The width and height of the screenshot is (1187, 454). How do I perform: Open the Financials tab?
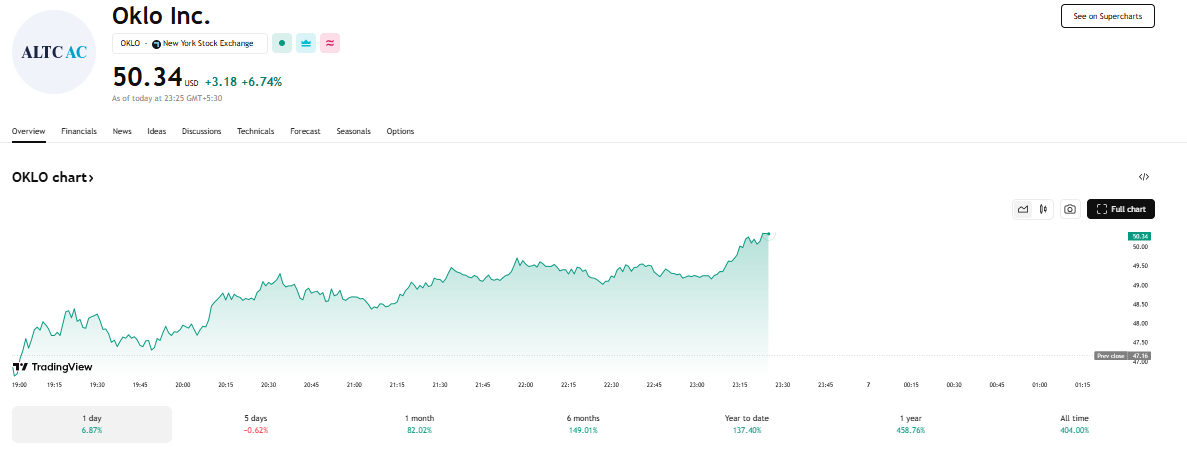79,131
